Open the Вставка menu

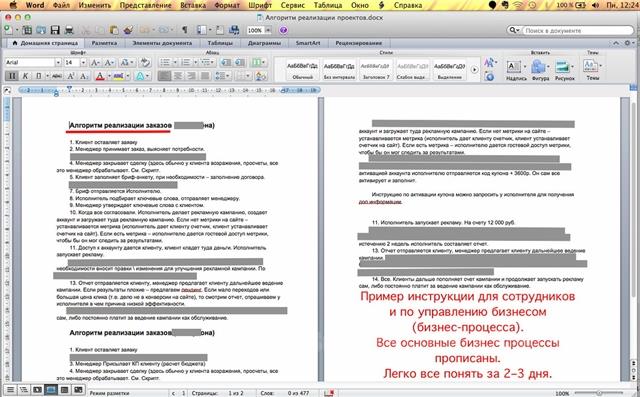pyautogui.click(x=193, y=5)
